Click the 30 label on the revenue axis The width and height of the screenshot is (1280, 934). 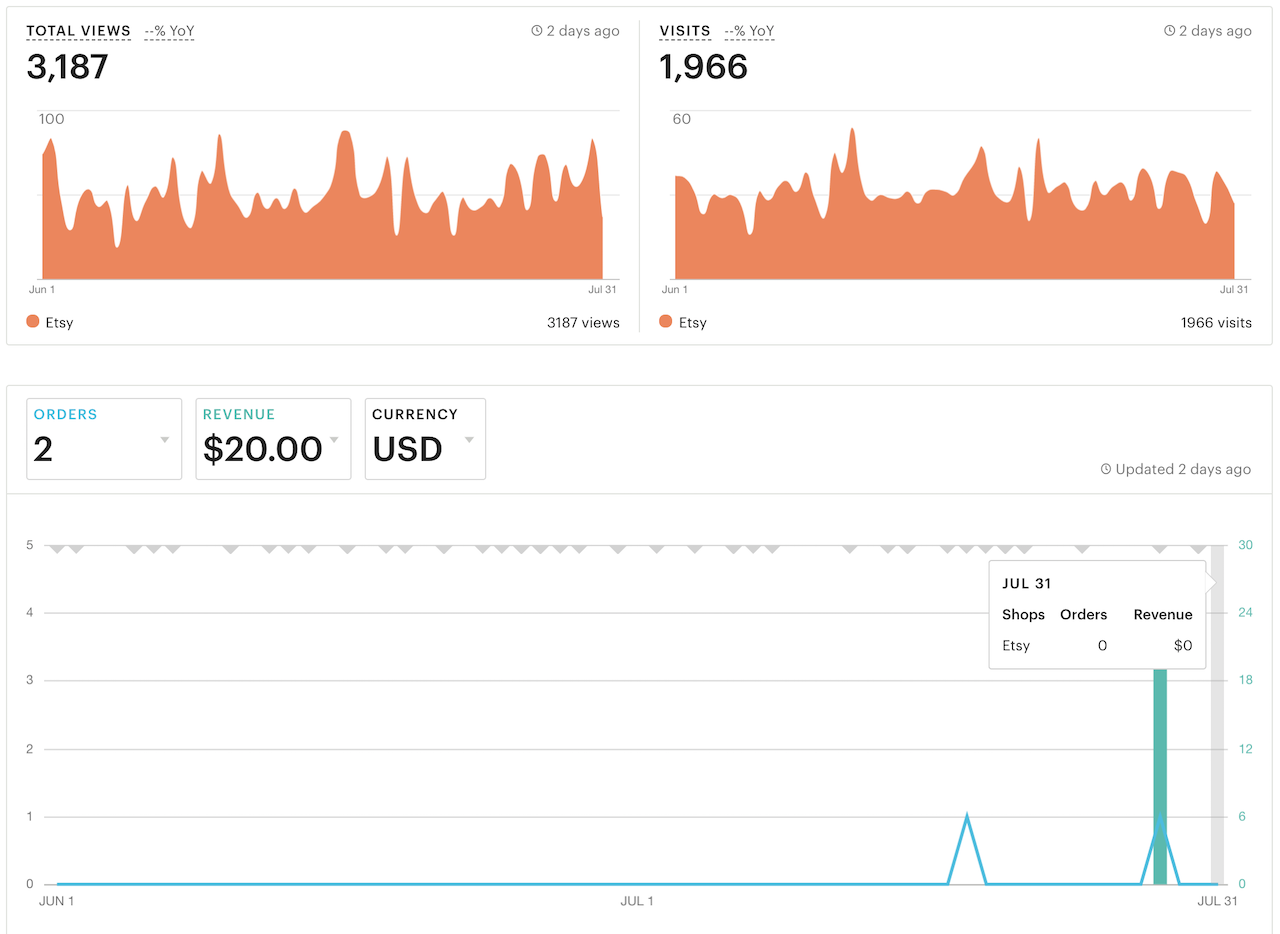tap(1245, 545)
